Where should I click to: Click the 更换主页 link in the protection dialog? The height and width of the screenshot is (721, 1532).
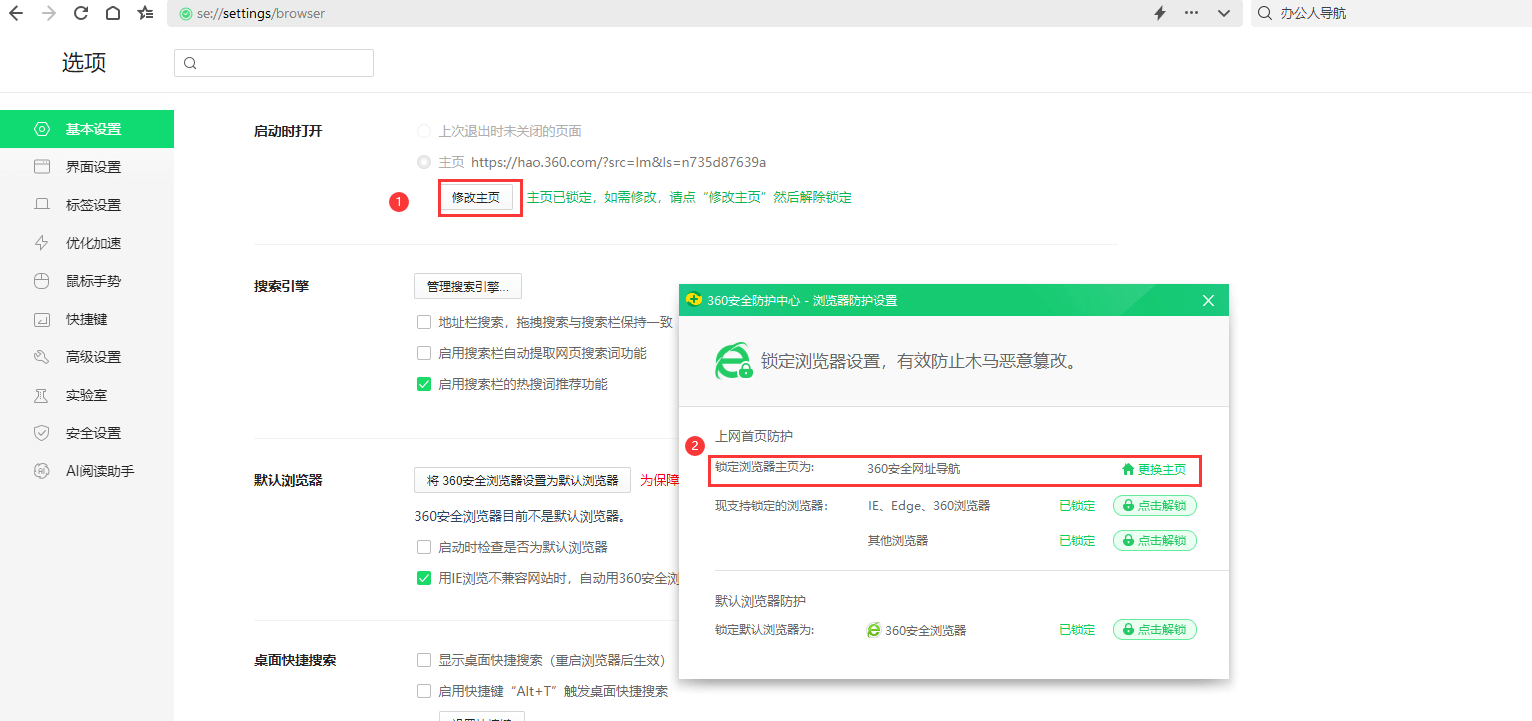pos(1161,470)
